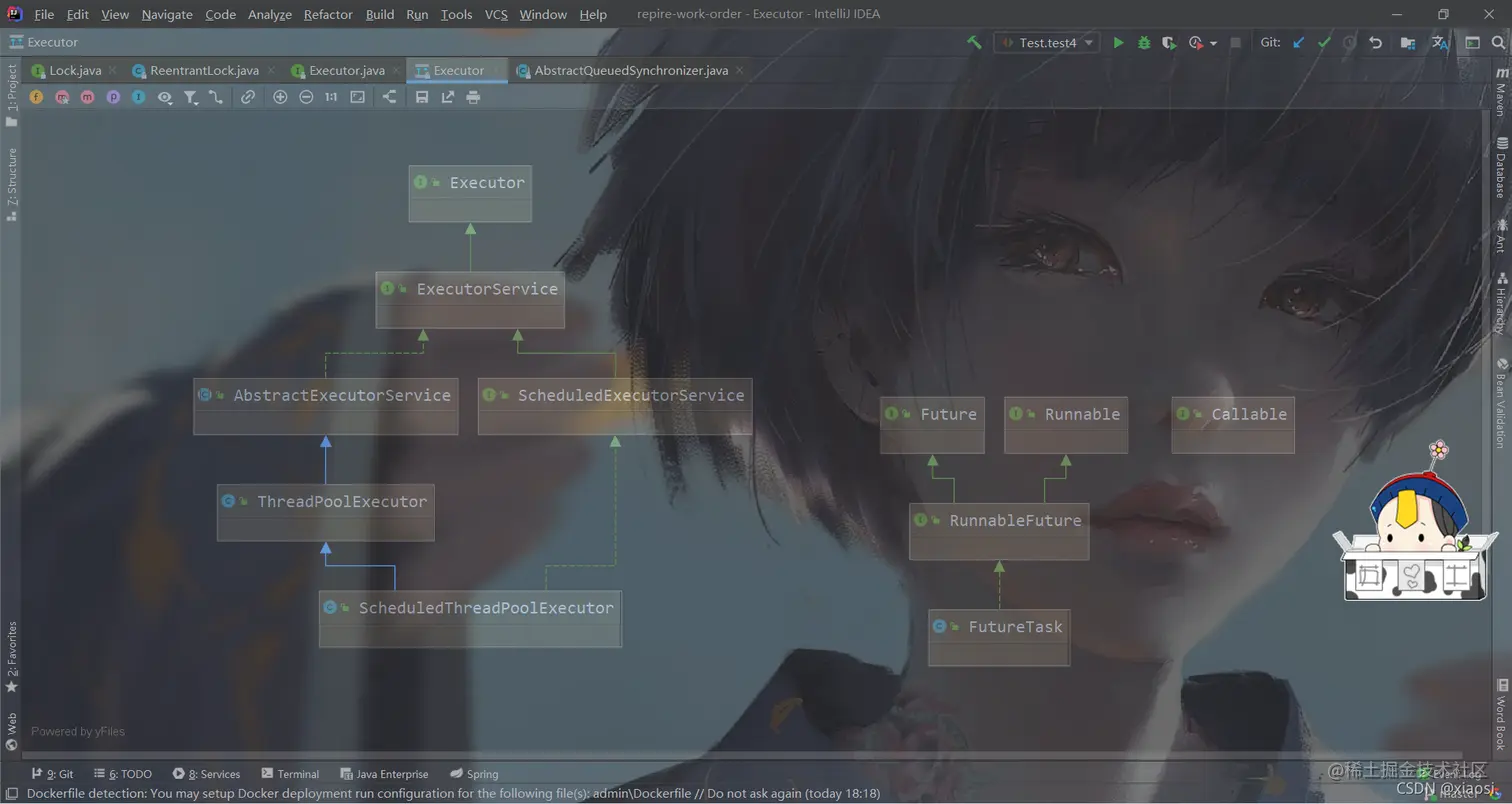Run Test.test4 with the green play icon
The image size is (1512, 804).
[x=1118, y=43]
